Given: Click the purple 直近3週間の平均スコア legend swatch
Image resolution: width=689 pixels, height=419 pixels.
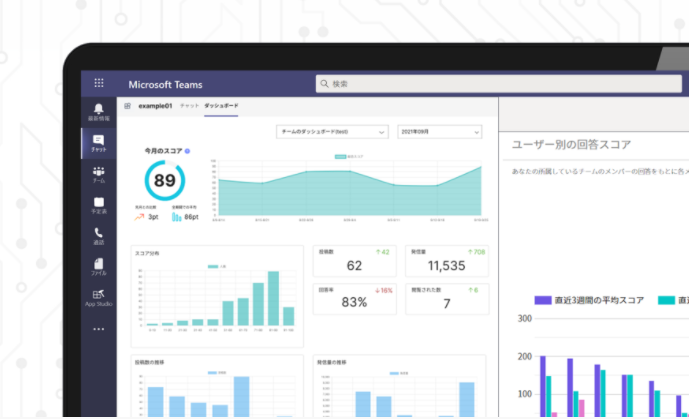Looking at the screenshot, I should pyautogui.click(x=542, y=300).
